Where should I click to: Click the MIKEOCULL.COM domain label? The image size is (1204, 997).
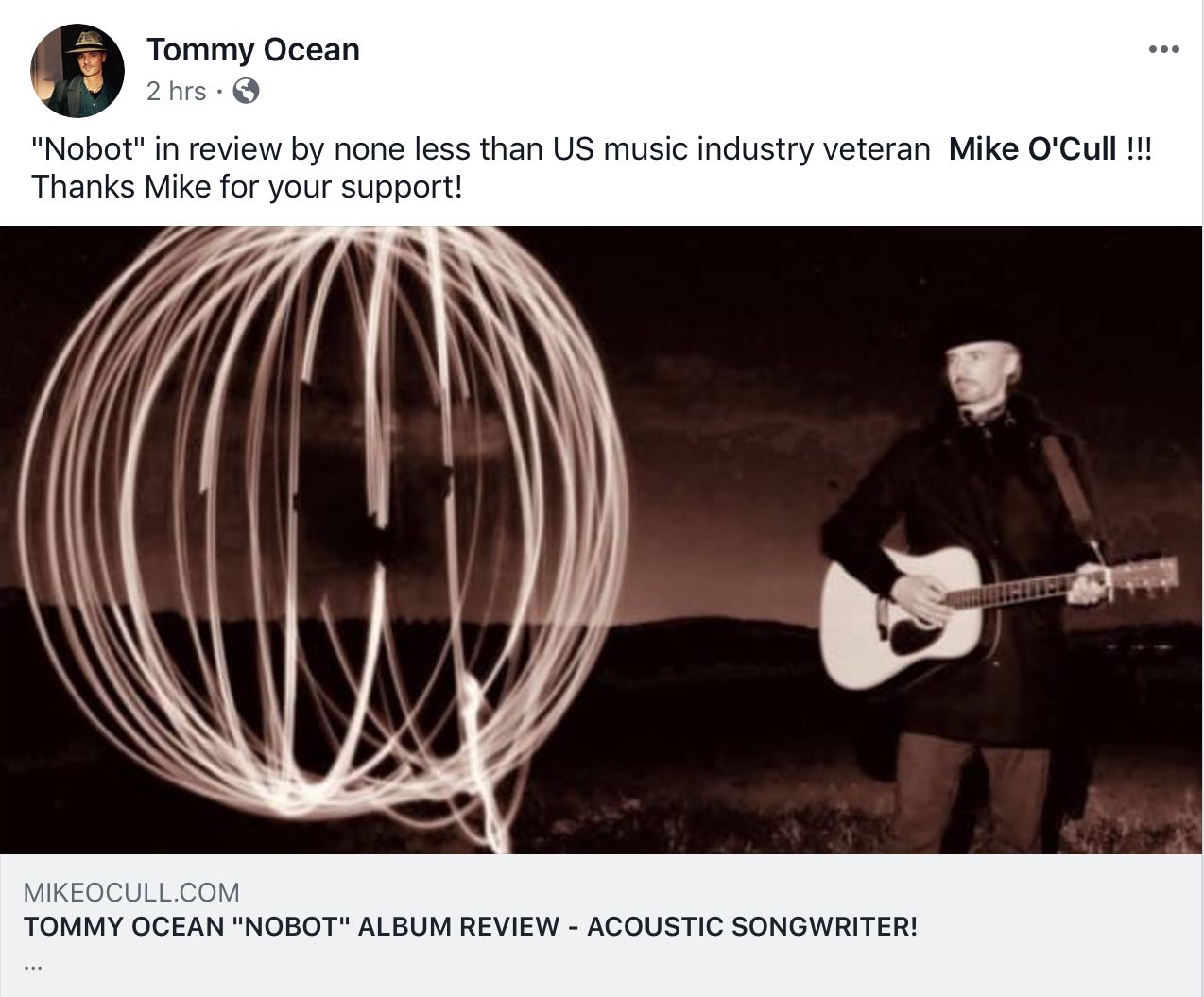coord(131,892)
